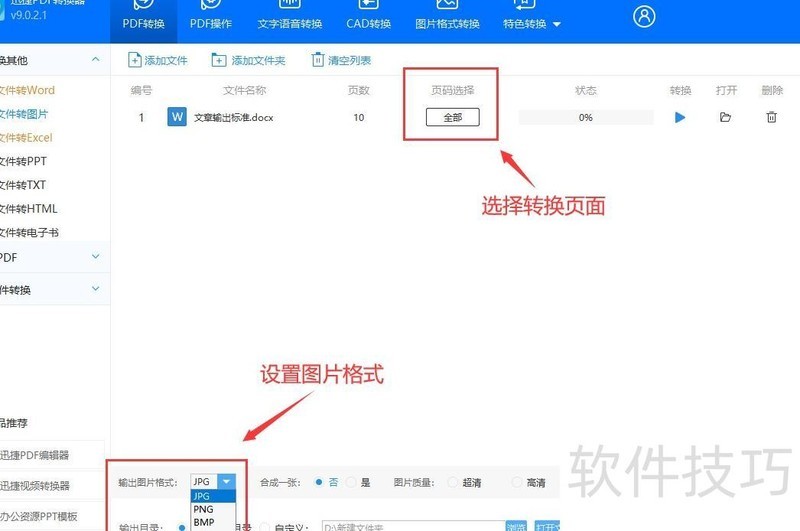
Task: Click the 0% progress bar
Action: click(586, 117)
